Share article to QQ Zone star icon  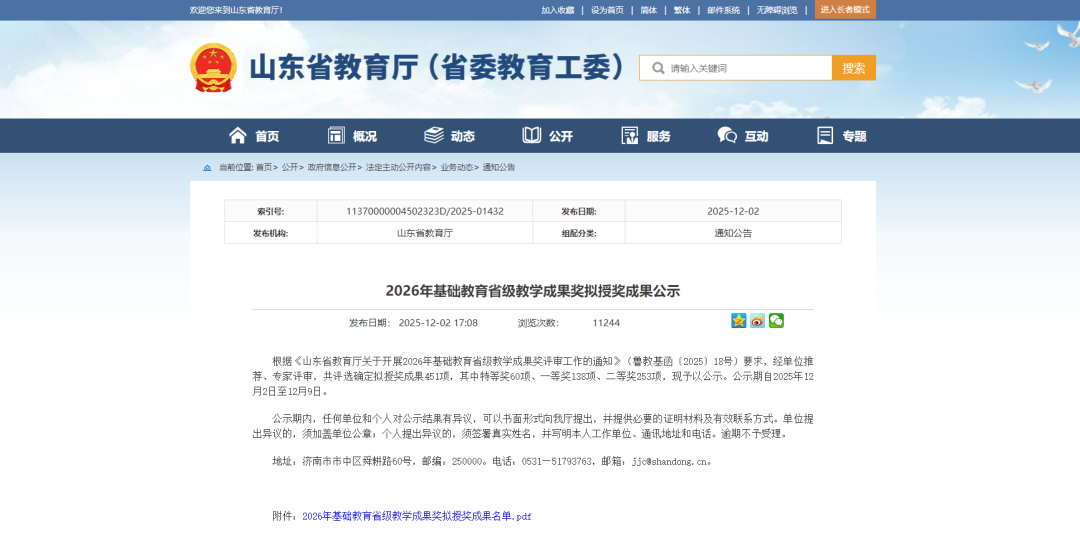[739, 321]
